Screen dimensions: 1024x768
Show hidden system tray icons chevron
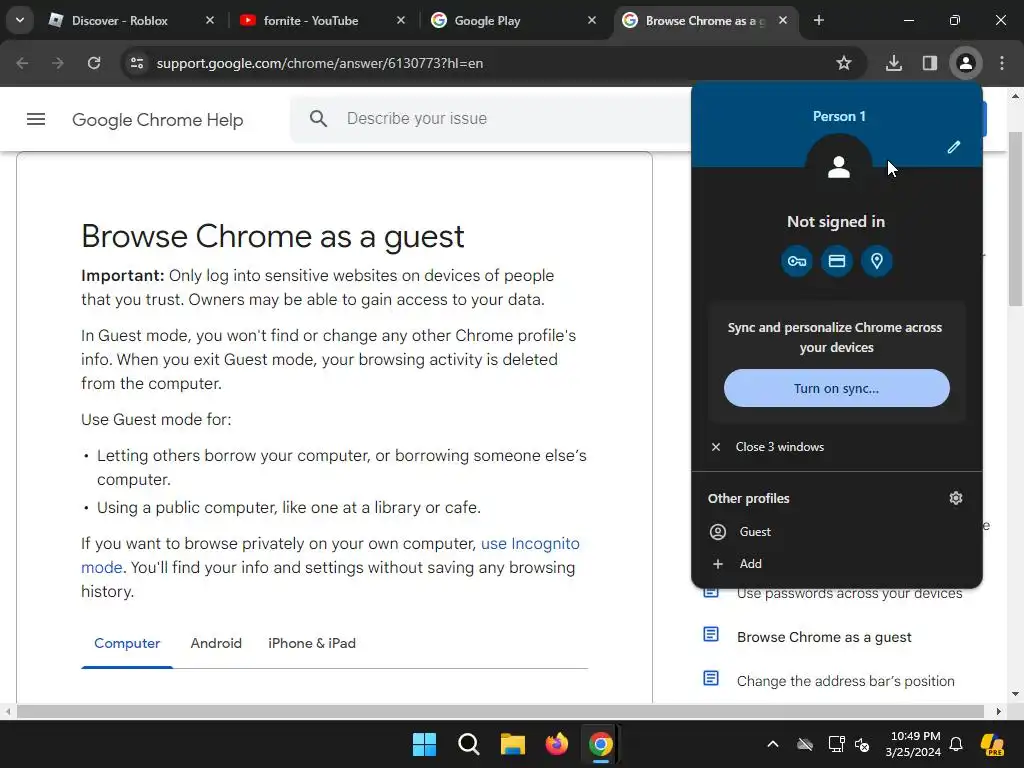pyautogui.click(x=773, y=744)
